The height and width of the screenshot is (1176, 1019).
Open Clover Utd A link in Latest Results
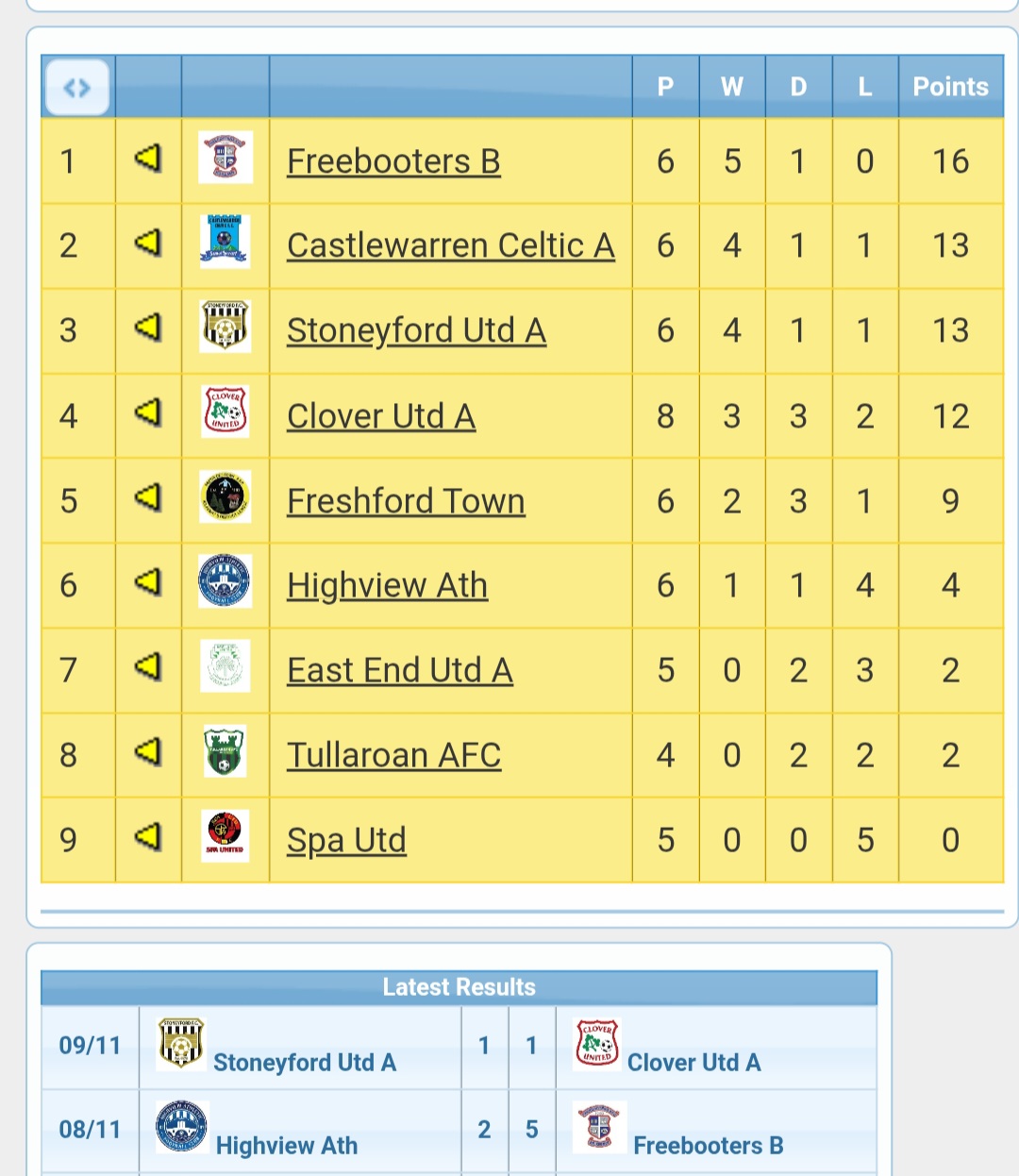(693, 1063)
